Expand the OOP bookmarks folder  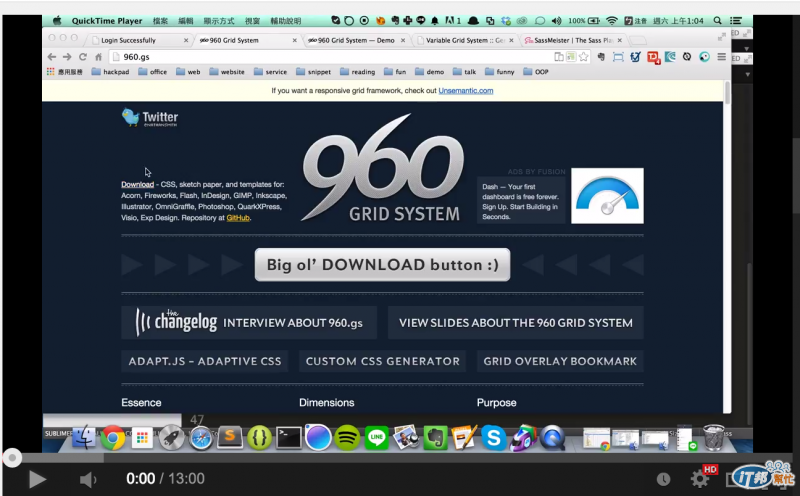pos(536,71)
